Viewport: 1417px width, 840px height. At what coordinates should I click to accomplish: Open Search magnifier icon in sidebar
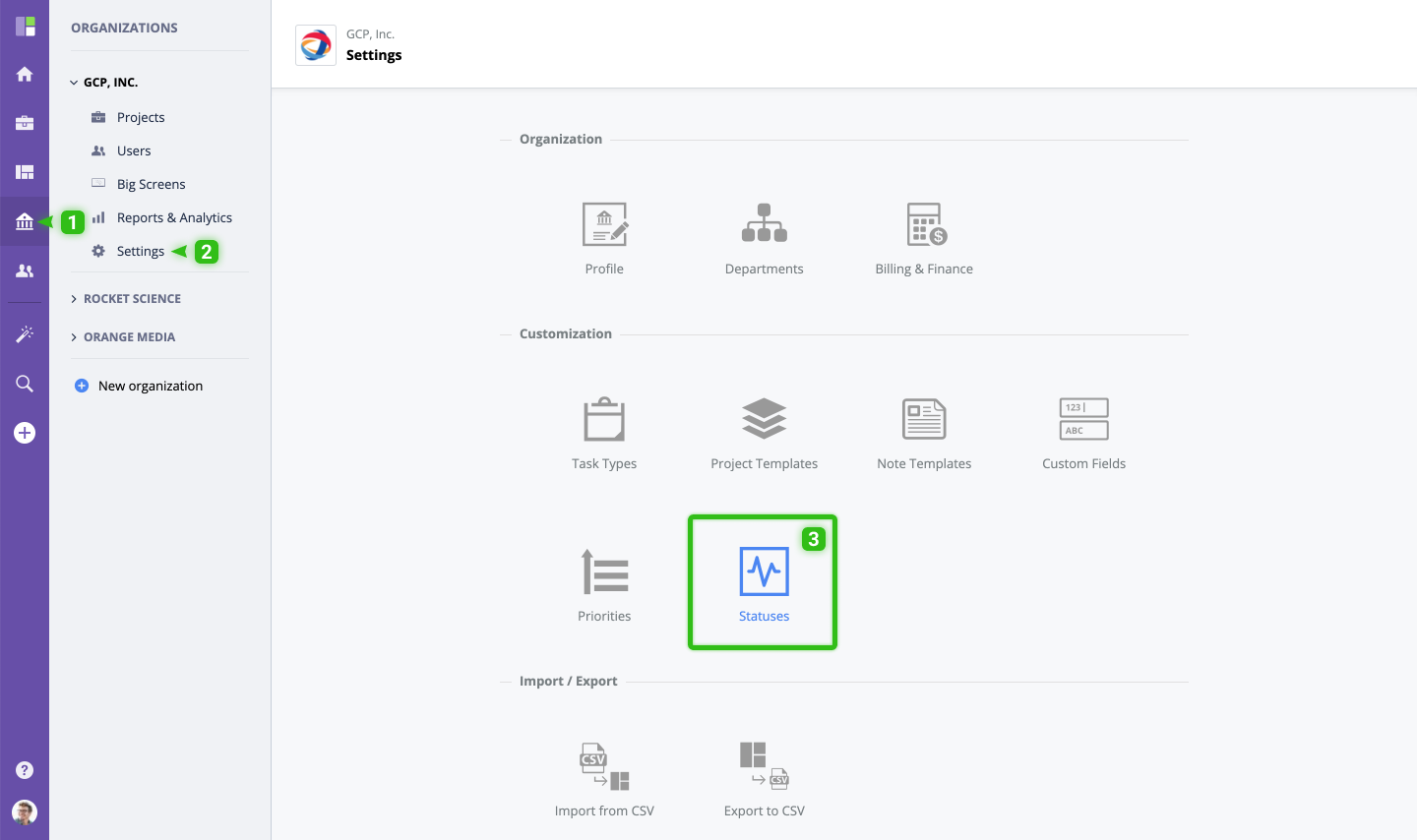(25, 384)
